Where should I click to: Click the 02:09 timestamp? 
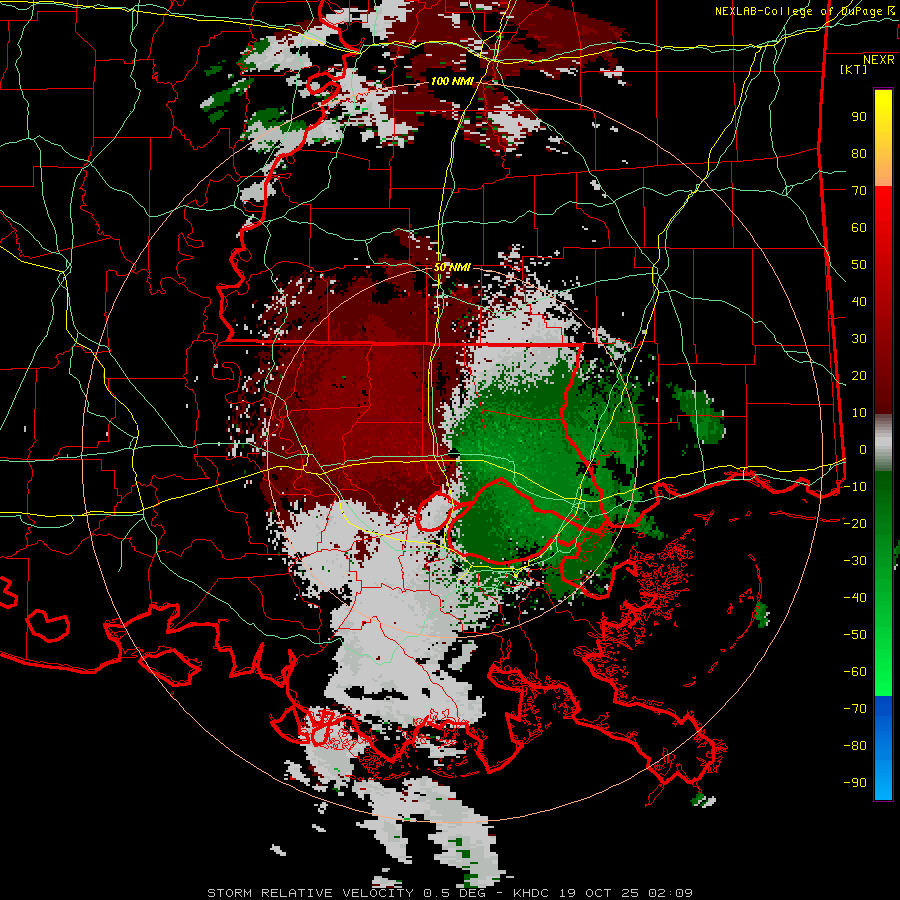point(670,893)
